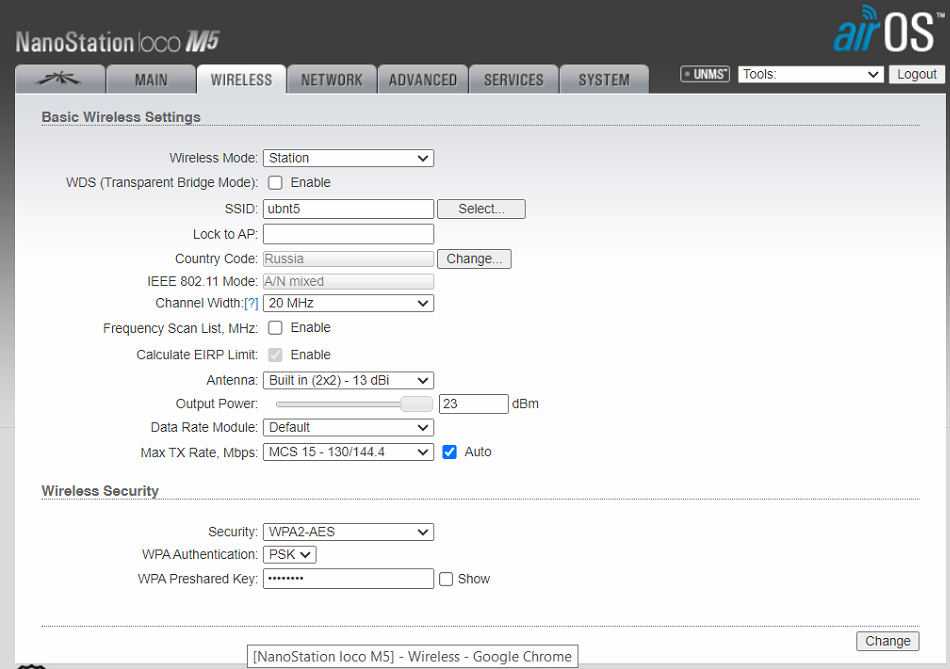950x669 pixels.
Task: Click the NanoStation loco M5 title
Action: pyautogui.click(x=118, y=42)
